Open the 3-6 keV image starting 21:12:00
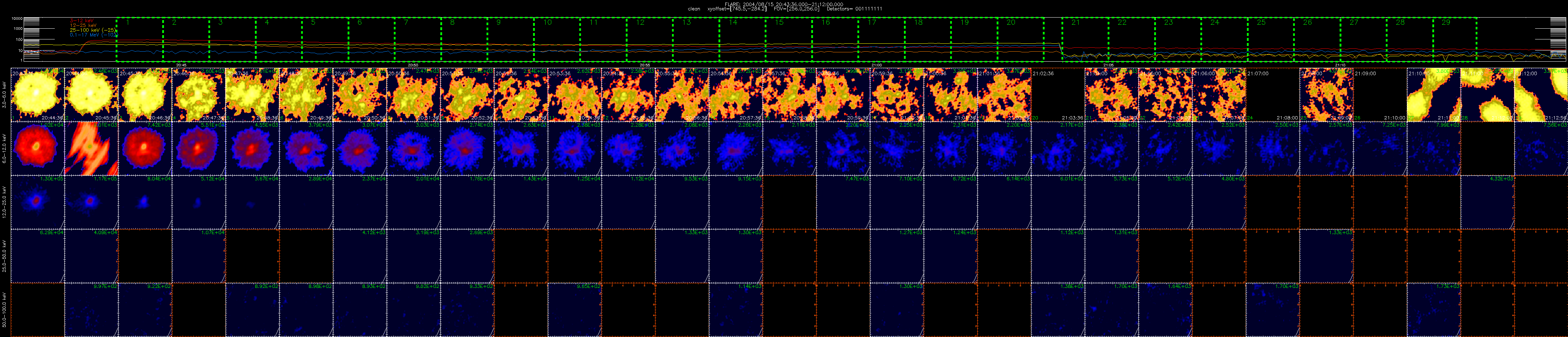This screenshot has height=337, width=1568. [x=1540, y=94]
